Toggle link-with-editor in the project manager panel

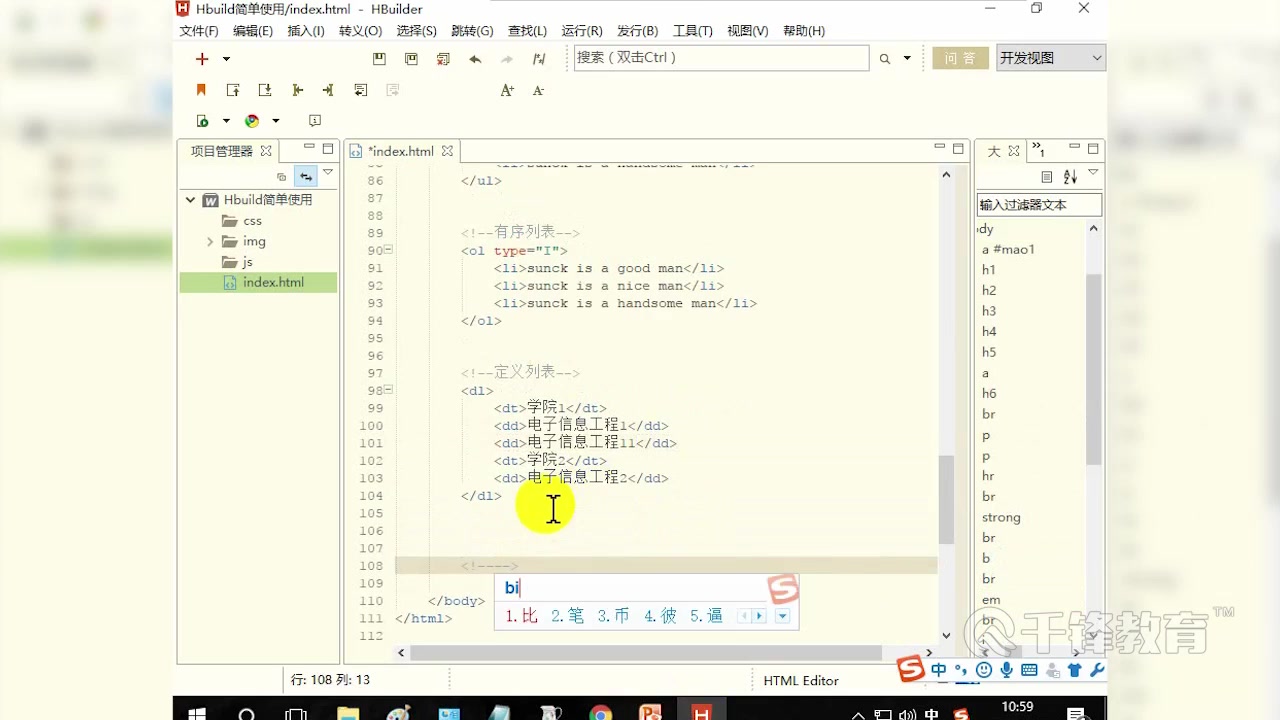pyautogui.click(x=306, y=176)
